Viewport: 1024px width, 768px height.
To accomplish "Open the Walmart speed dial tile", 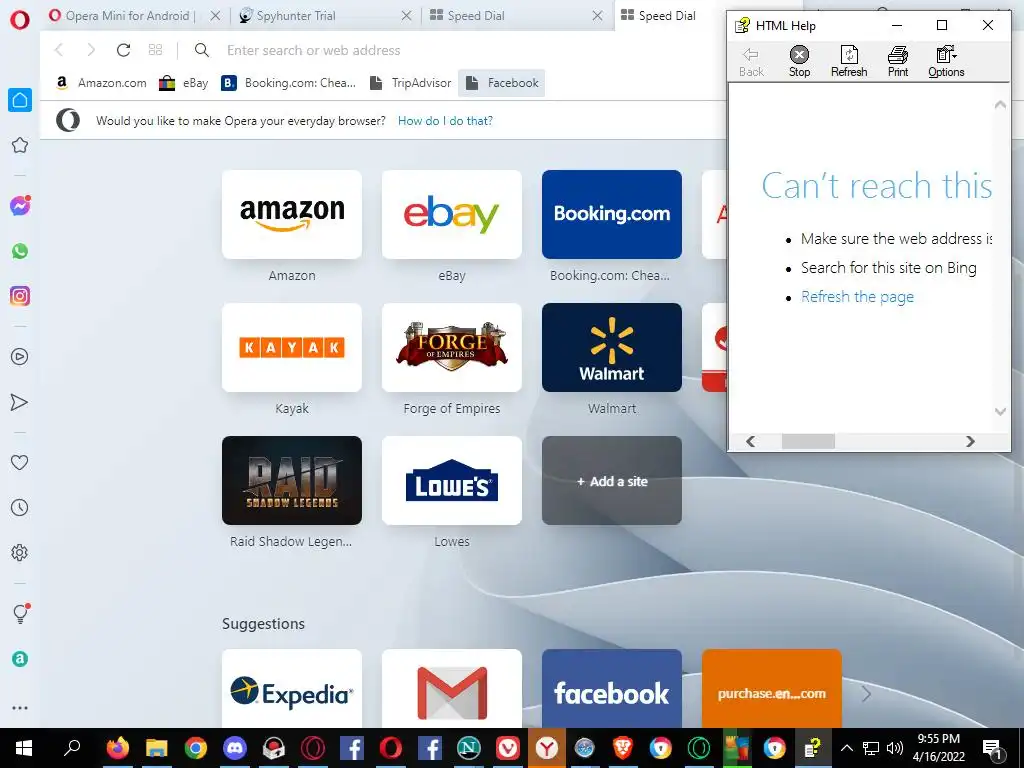I will point(612,347).
